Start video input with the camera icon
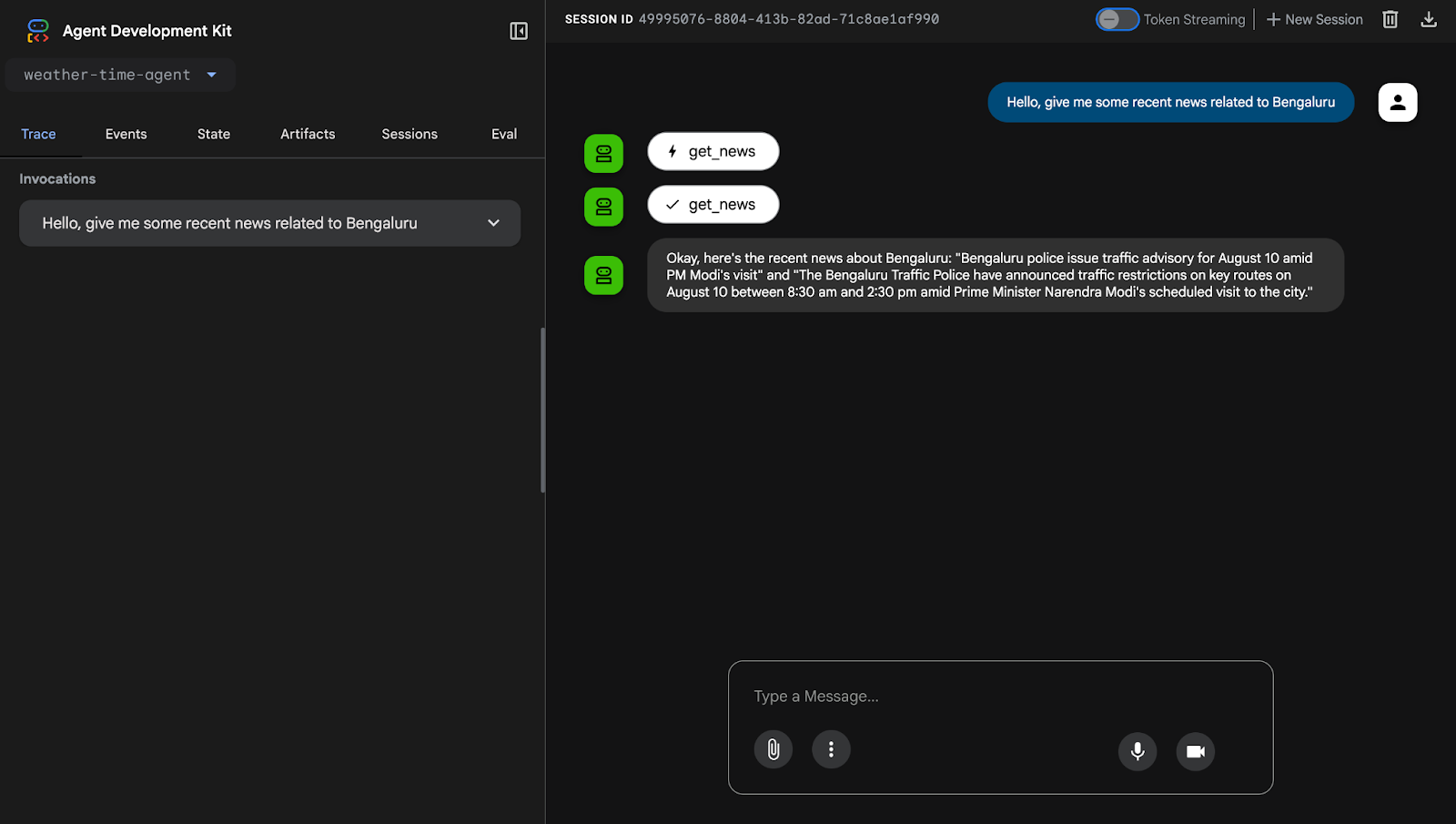This screenshot has height=824, width=1456. 1195,751
